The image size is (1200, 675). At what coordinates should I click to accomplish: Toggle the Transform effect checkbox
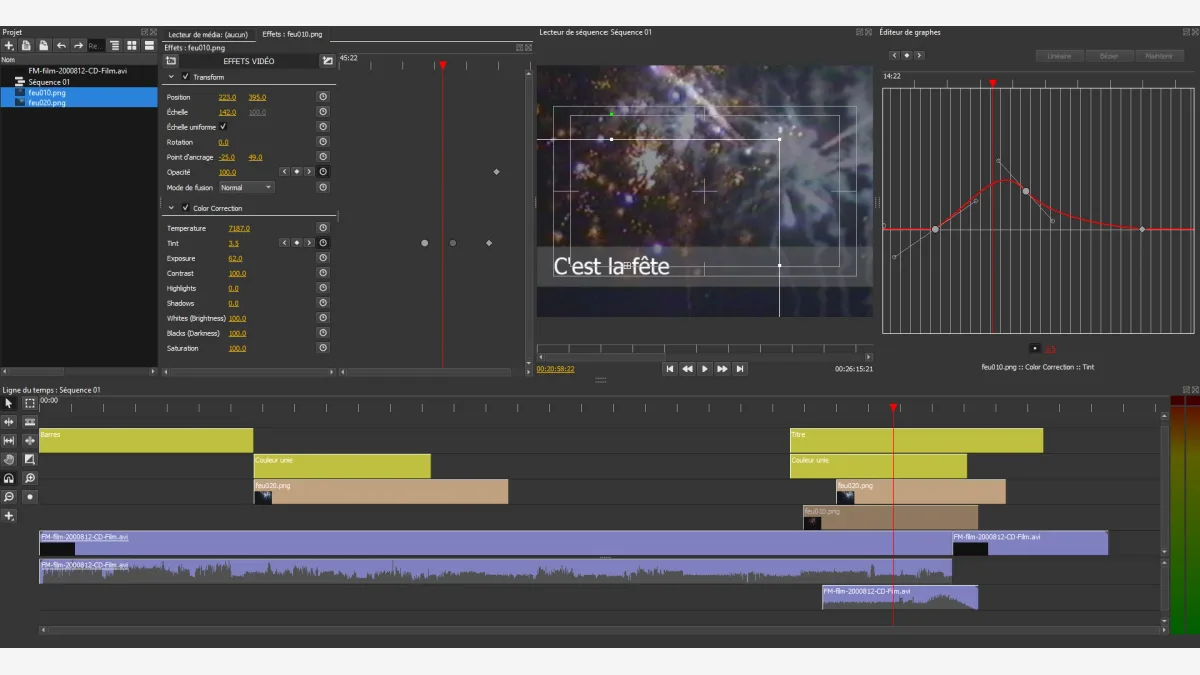pyautogui.click(x=185, y=77)
